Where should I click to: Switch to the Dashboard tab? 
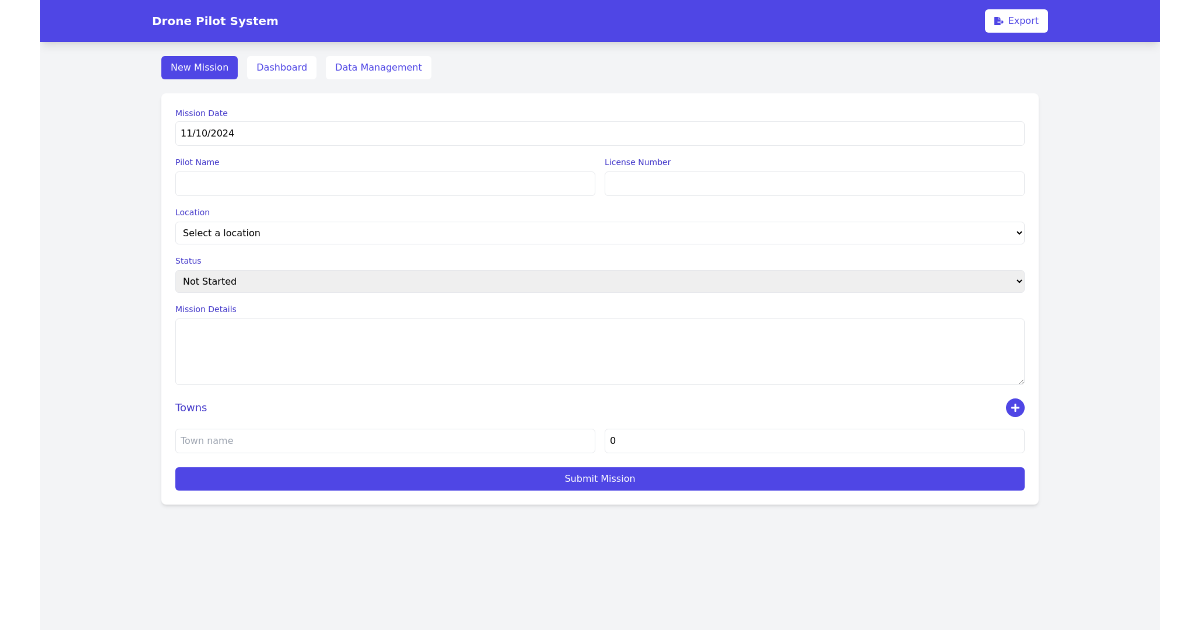(281, 67)
